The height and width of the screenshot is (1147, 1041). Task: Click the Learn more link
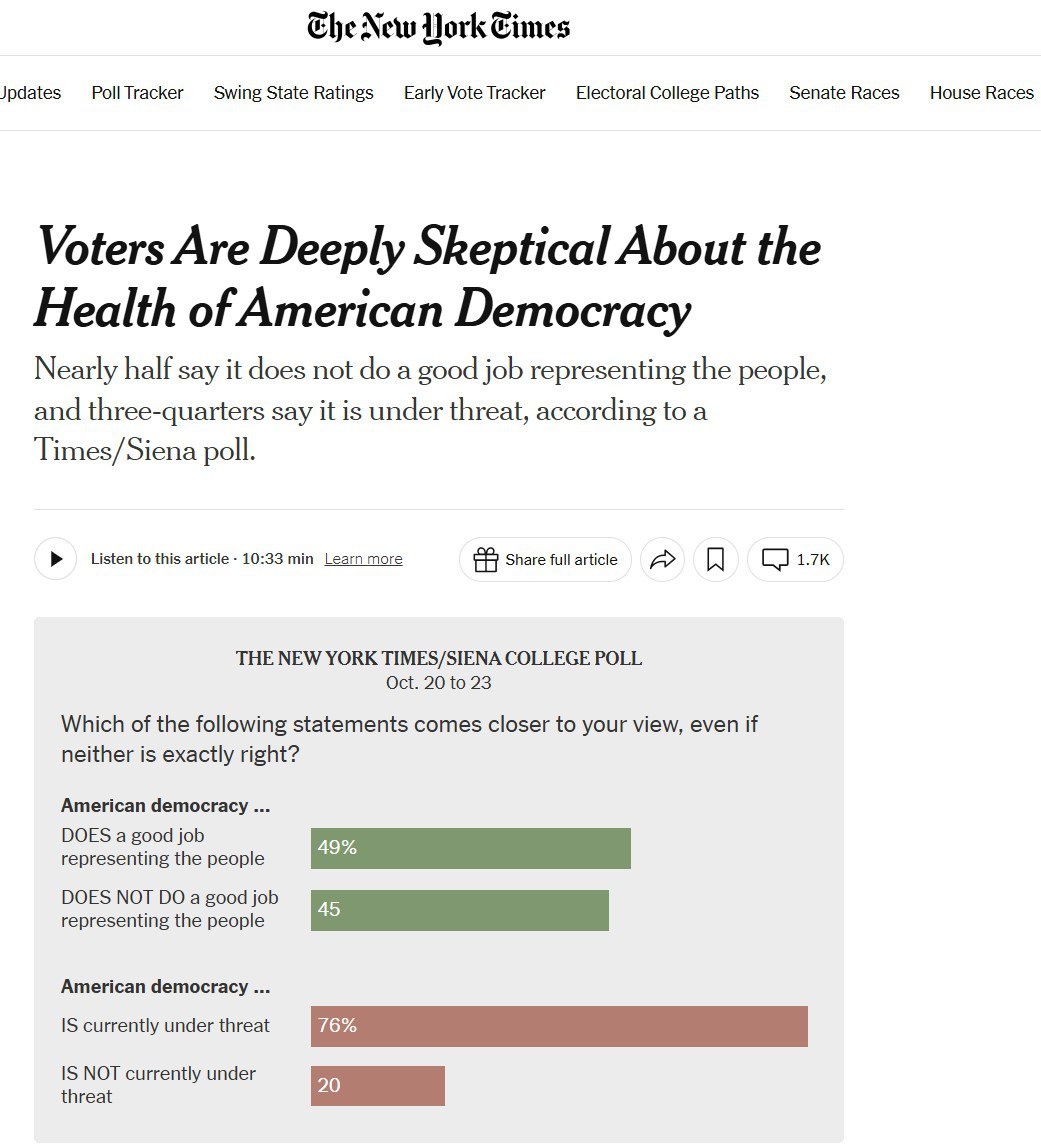tap(363, 559)
